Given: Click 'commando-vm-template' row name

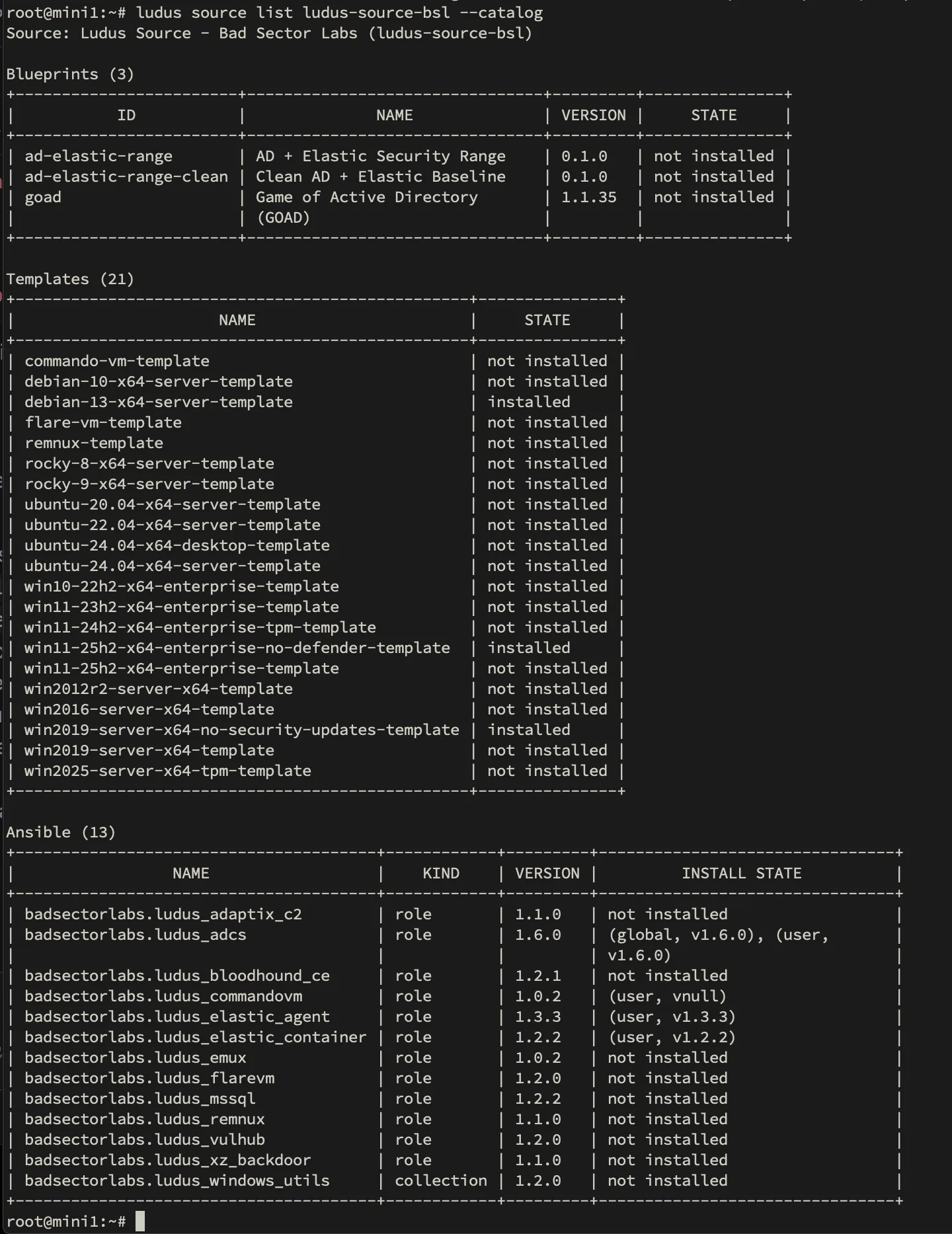Looking at the screenshot, I should coord(117,362).
